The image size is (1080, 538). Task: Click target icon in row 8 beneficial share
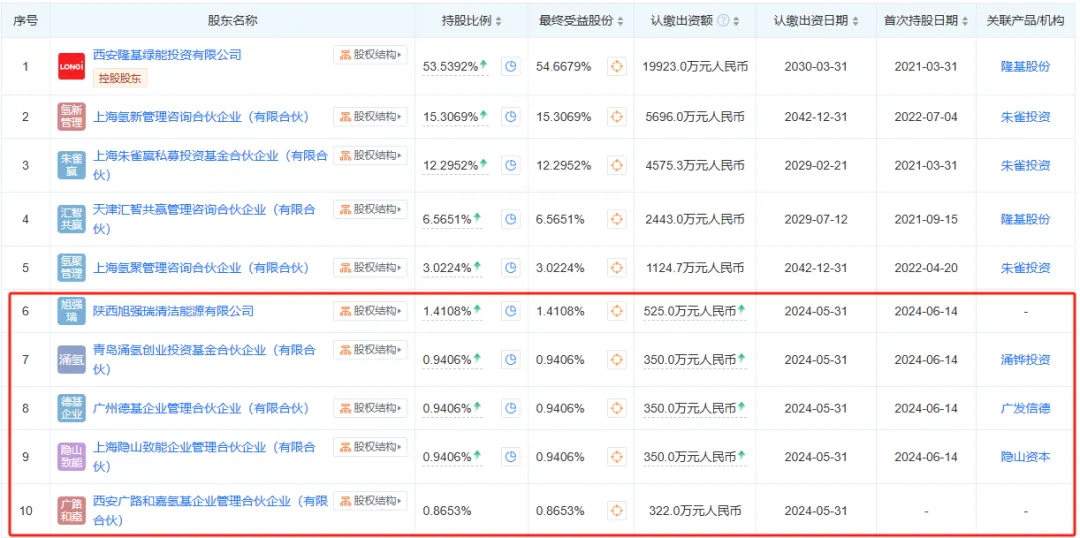coord(616,408)
